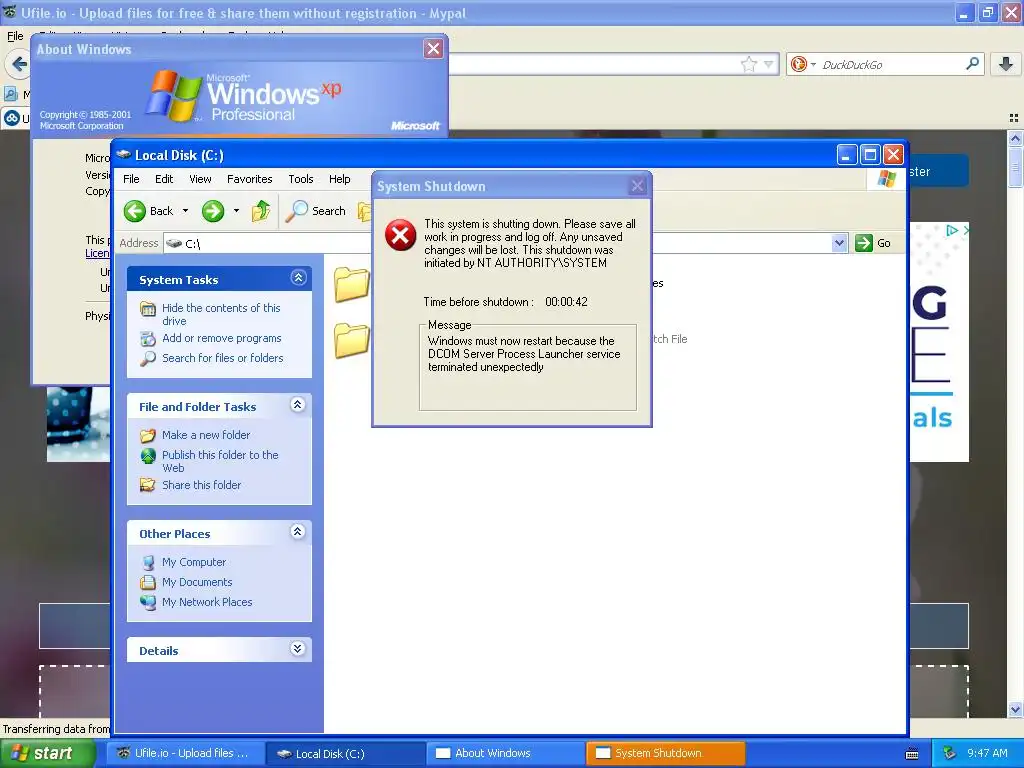Click Add or remove programs link
1024x768 pixels.
[x=222, y=338]
